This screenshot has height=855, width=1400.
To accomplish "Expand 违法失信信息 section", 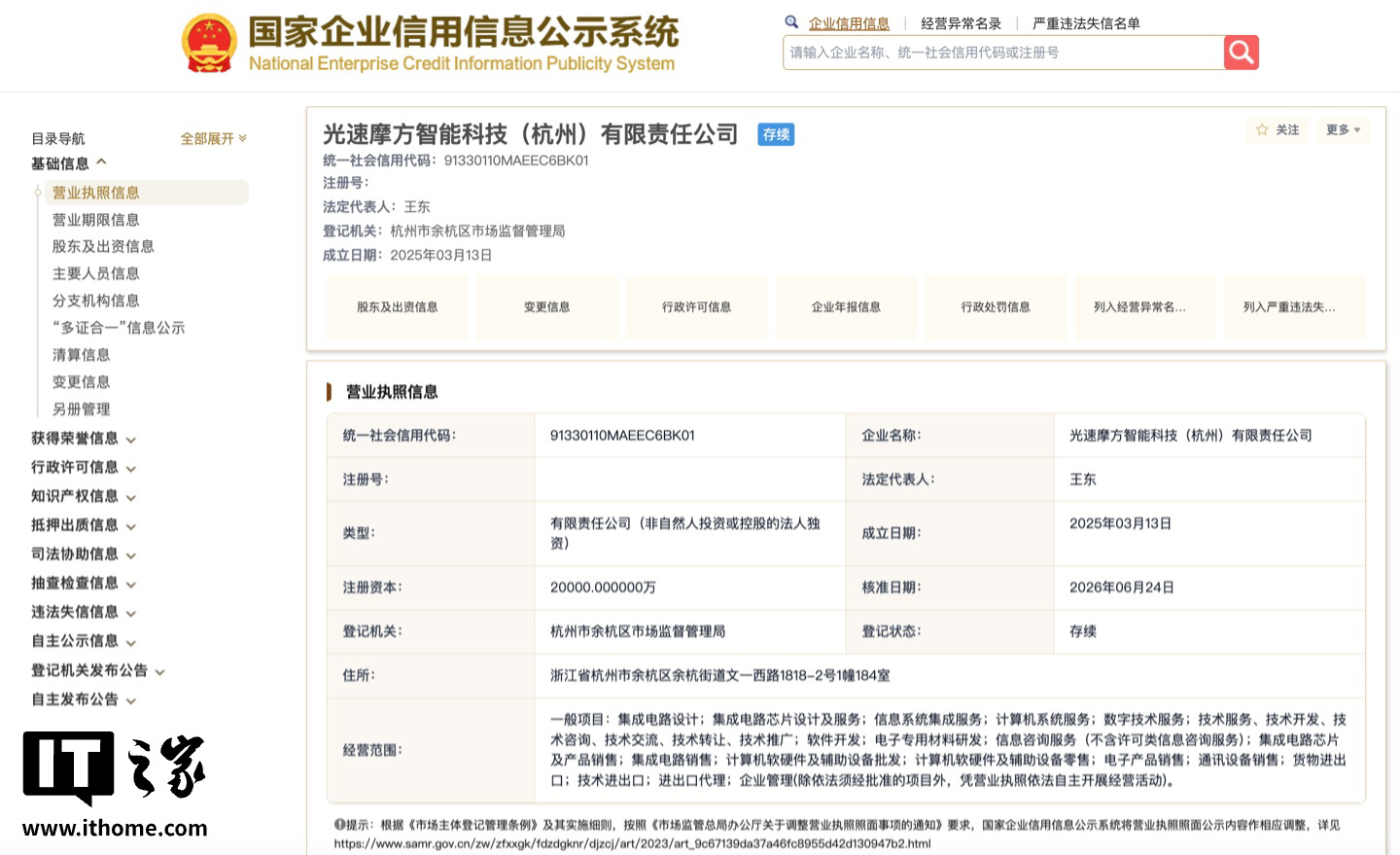I will [84, 612].
